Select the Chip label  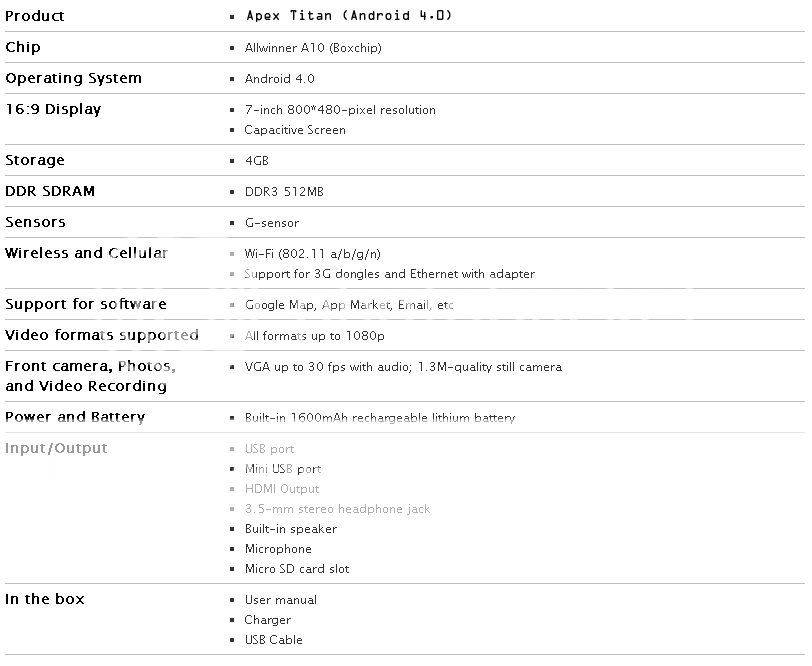pyautogui.click(x=23, y=47)
